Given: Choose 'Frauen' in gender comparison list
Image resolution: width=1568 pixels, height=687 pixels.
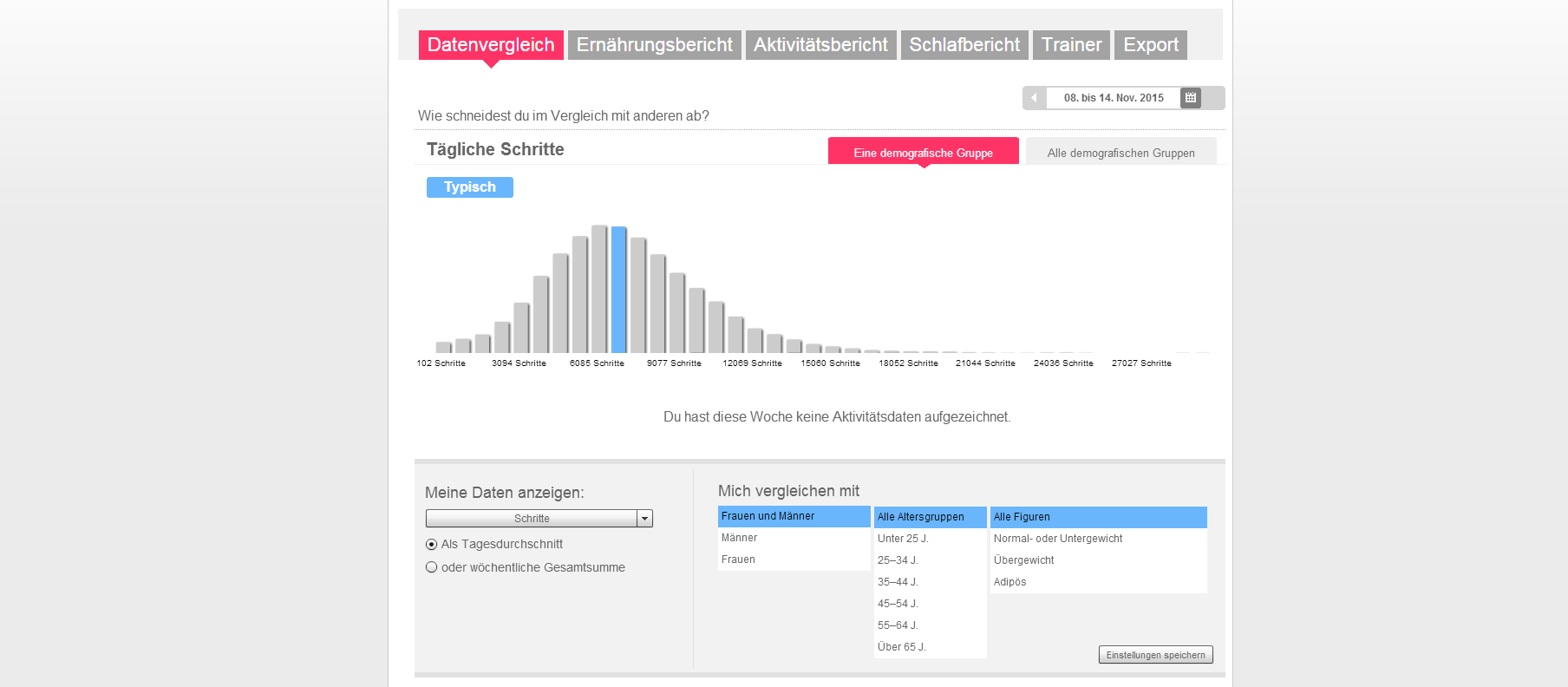Looking at the screenshot, I should point(738,559).
